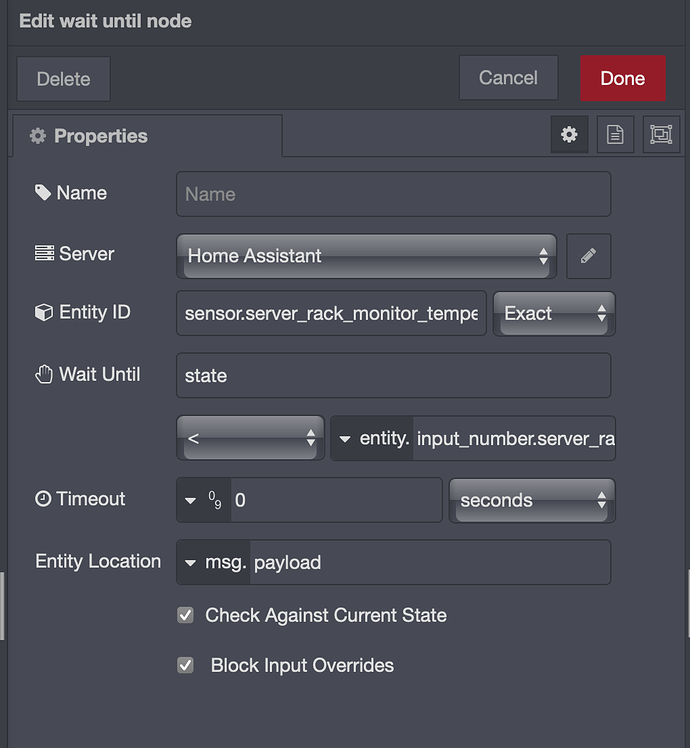Image resolution: width=690 pixels, height=748 pixels.
Task: Click the Entity Location label
Action: pos(98,561)
